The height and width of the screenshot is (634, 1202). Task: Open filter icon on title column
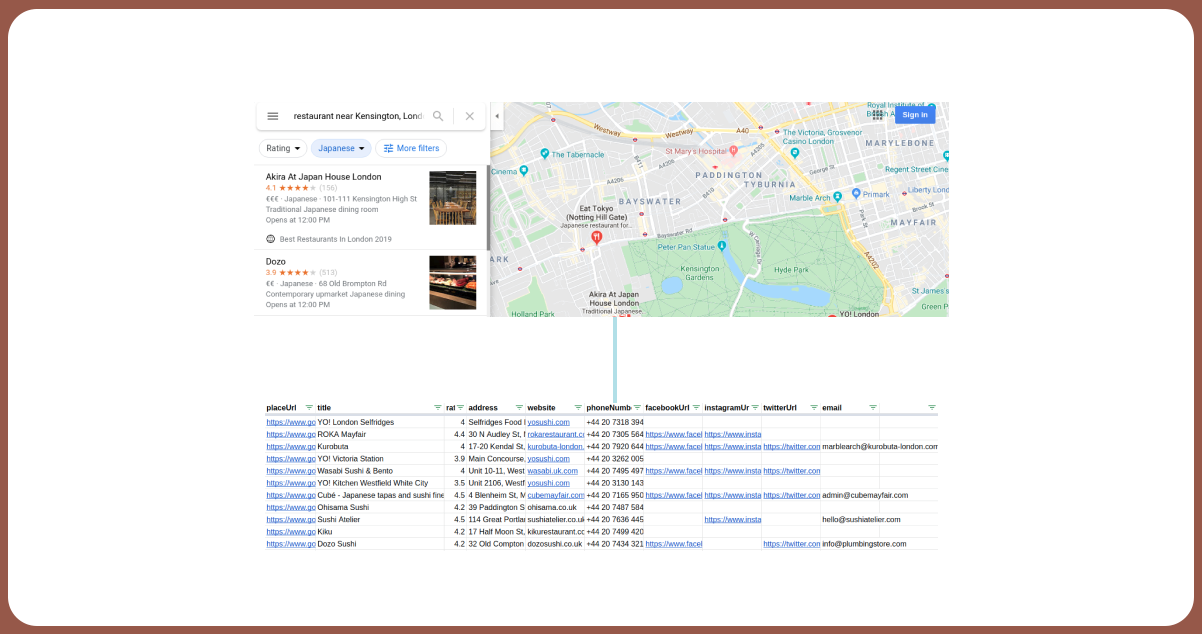438,408
